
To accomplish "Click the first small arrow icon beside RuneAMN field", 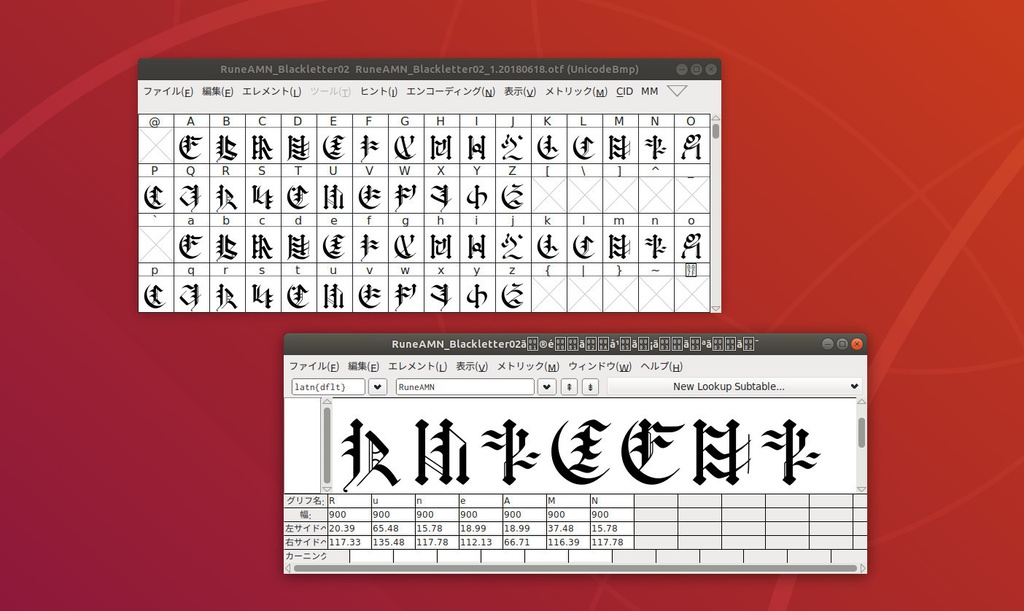I will [567, 387].
